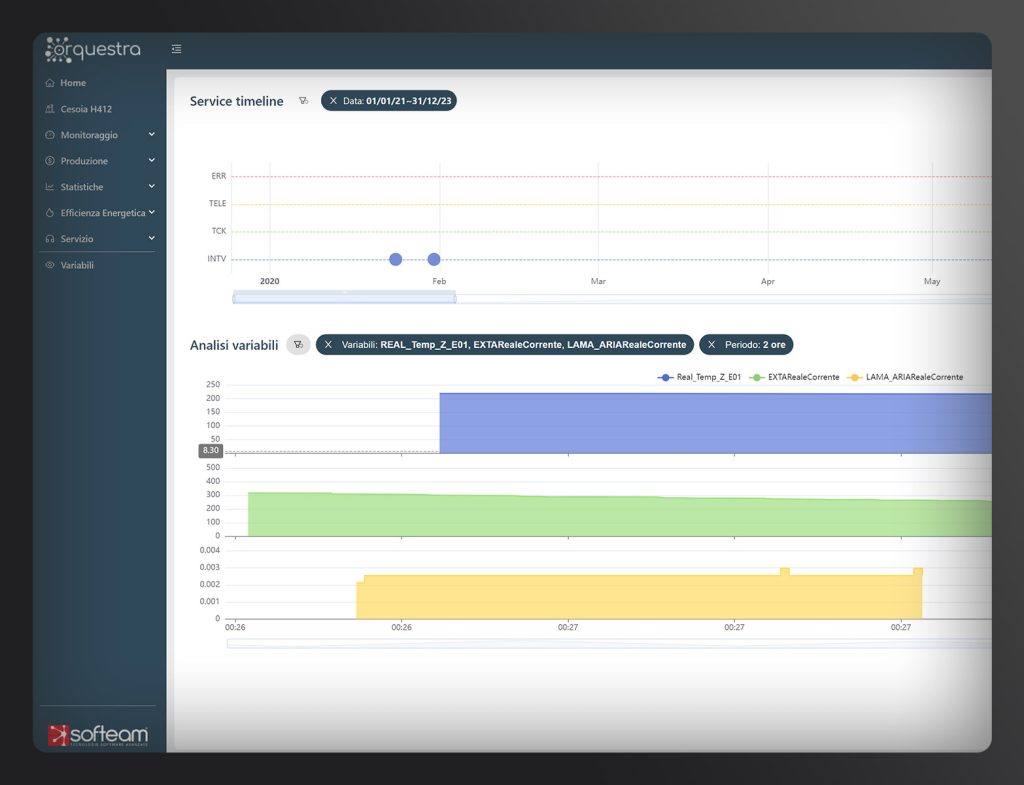
Task: Click the orquestra logo
Action: pos(92,48)
